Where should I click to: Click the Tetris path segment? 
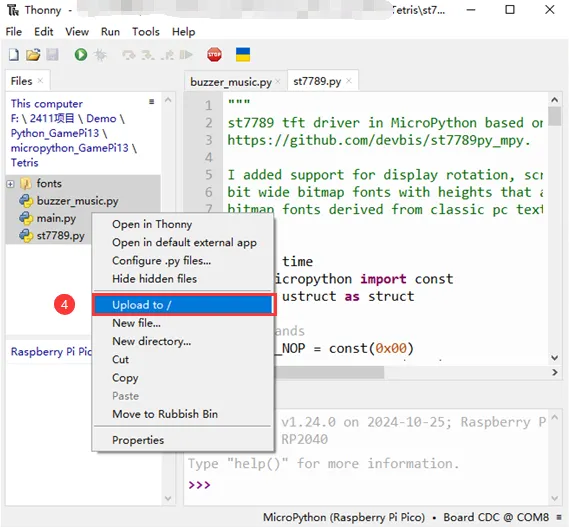tap(24, 163)
